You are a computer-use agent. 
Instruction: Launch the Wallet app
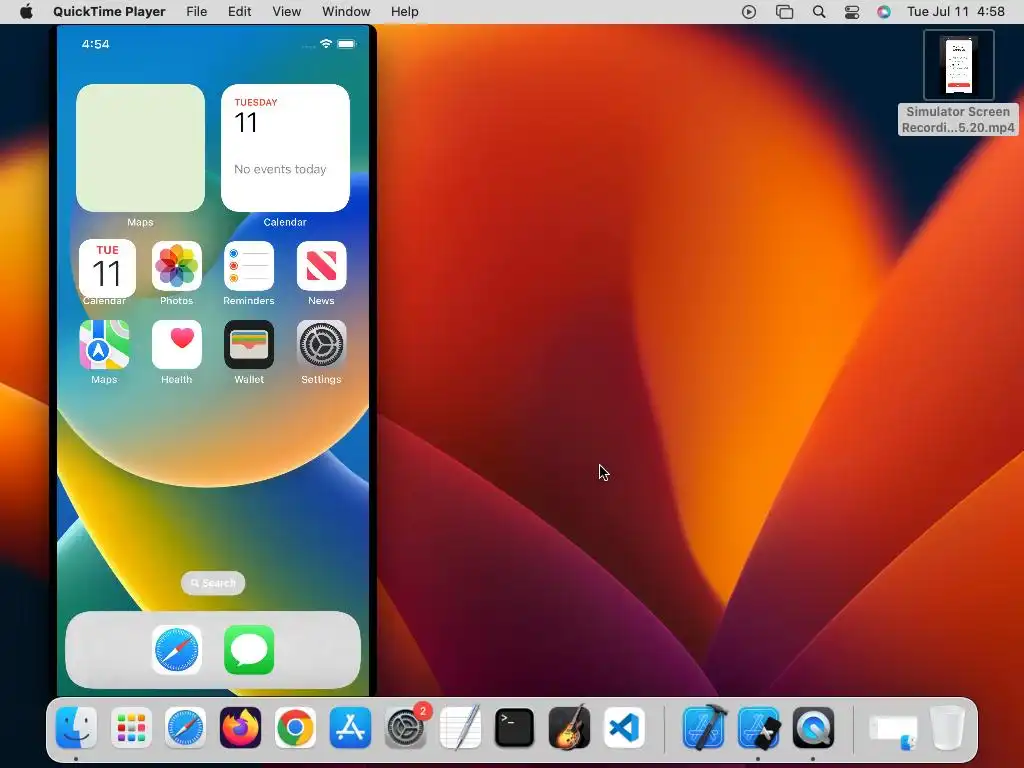[x=249, y=345]
